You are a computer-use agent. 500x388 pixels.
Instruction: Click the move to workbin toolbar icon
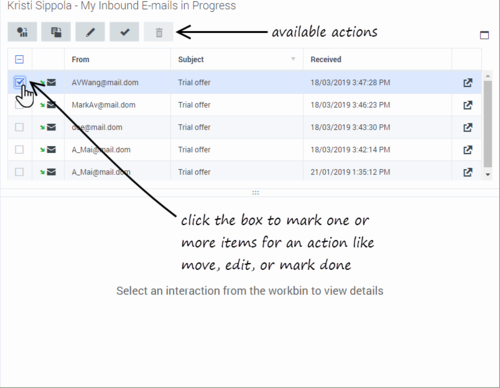point(56,32)
